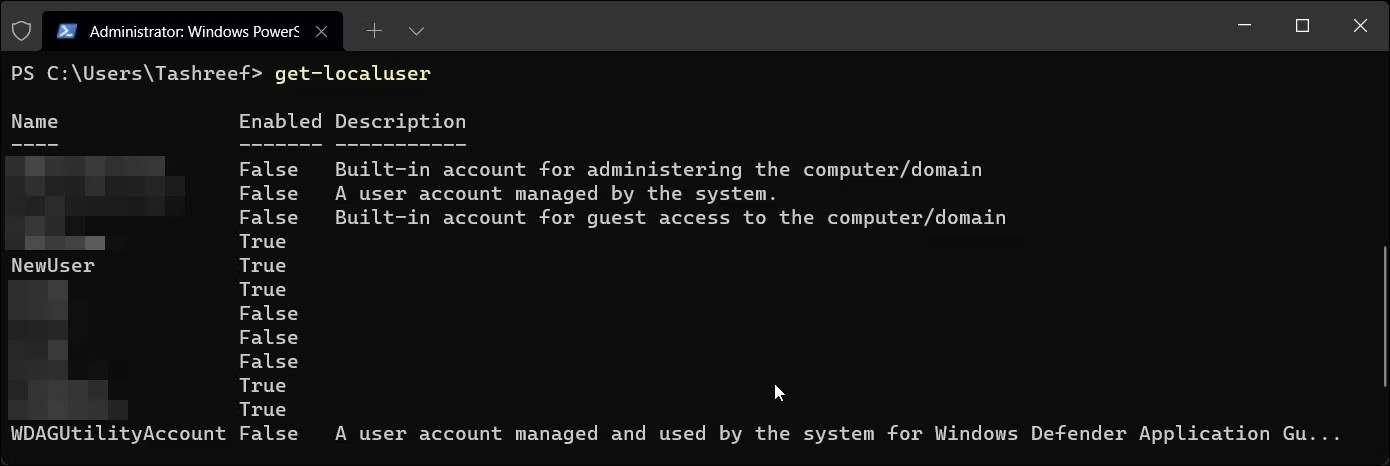
Task: Expand the new tab profiles dropdown
Action: coord(417,31)
